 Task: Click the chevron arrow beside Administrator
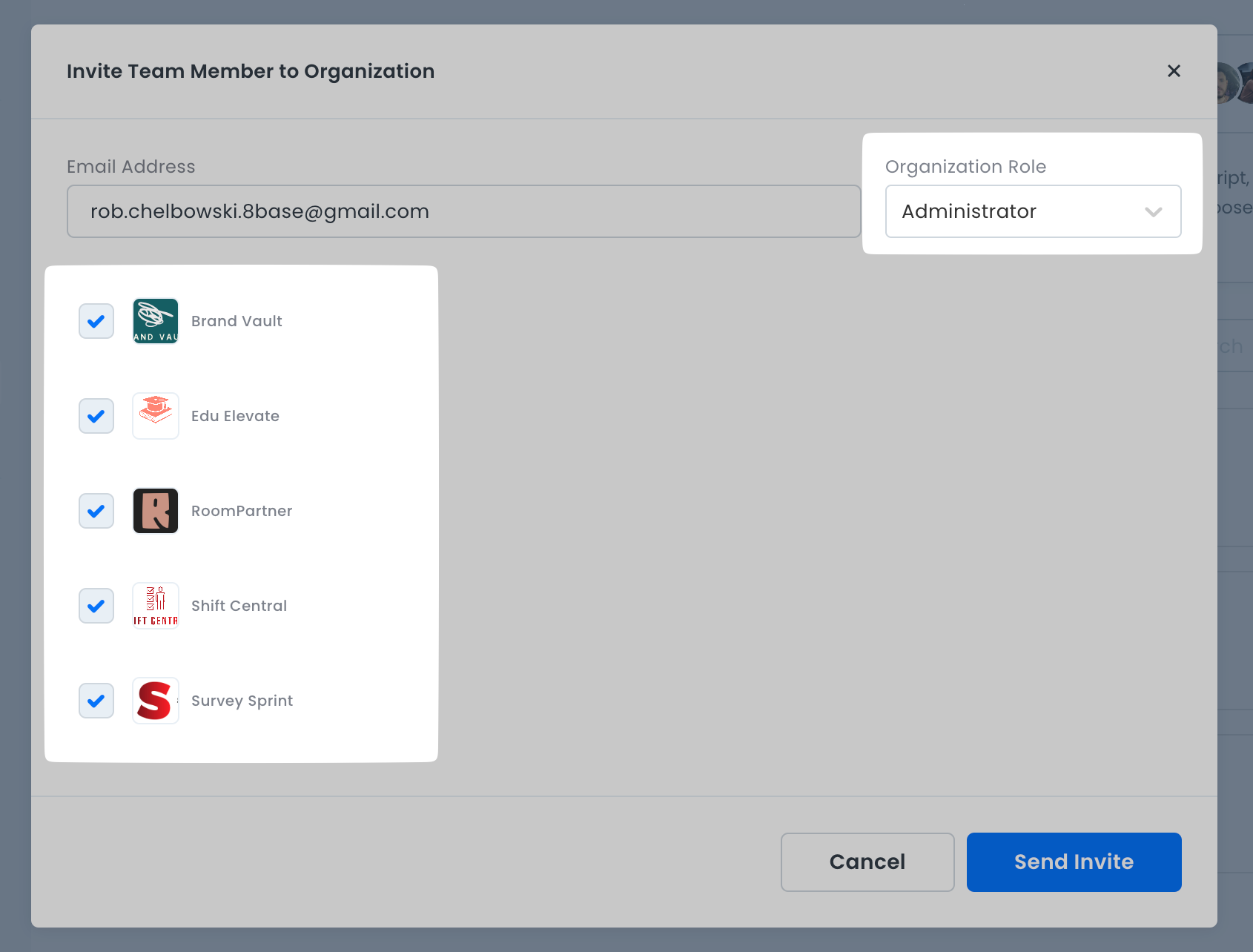pyautogui.click(x=1153, y=212)
